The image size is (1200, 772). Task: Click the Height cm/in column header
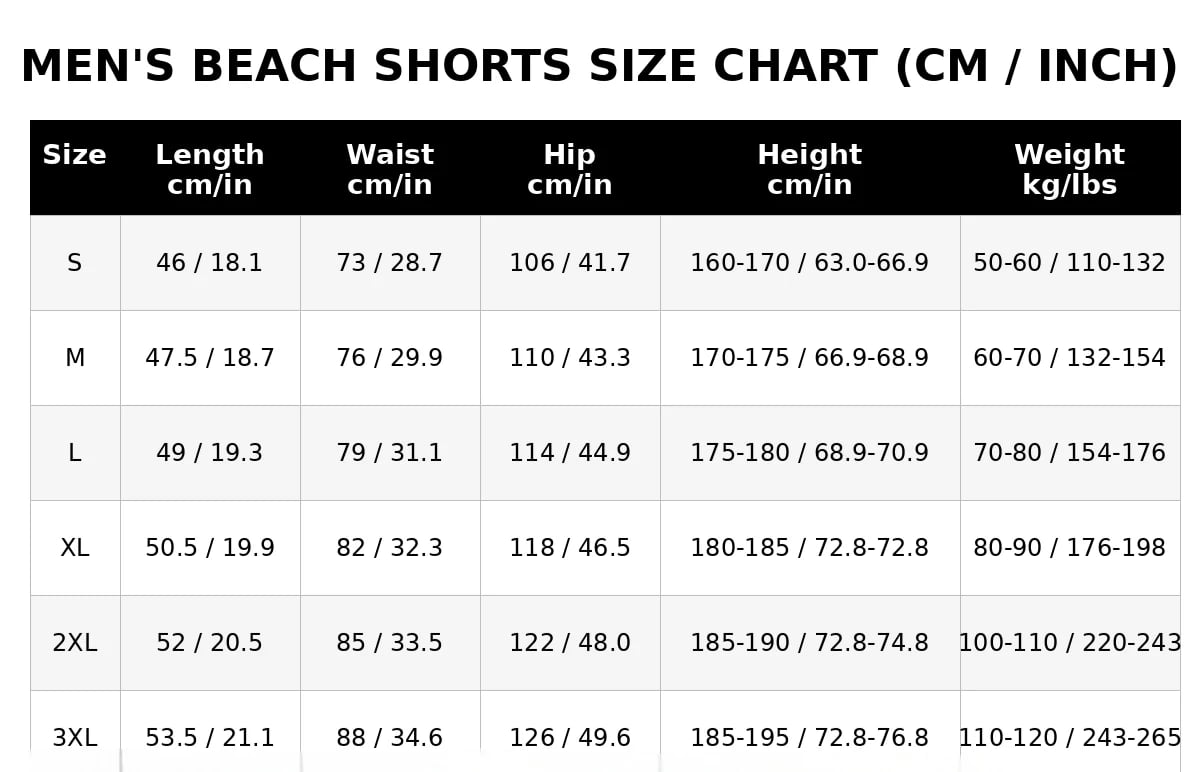click(810, 167)
